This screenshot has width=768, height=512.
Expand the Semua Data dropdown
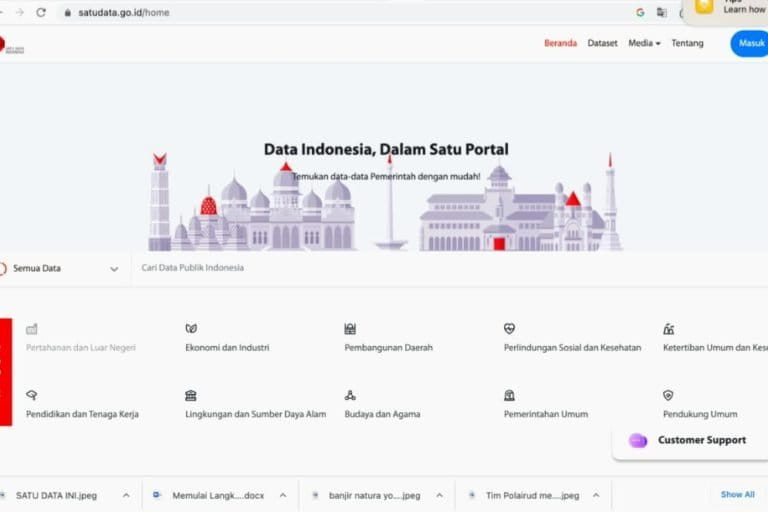(x=114, y=269)
